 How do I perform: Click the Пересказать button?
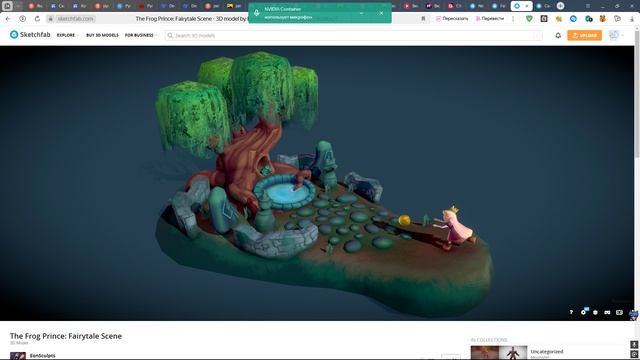[452, 19]
